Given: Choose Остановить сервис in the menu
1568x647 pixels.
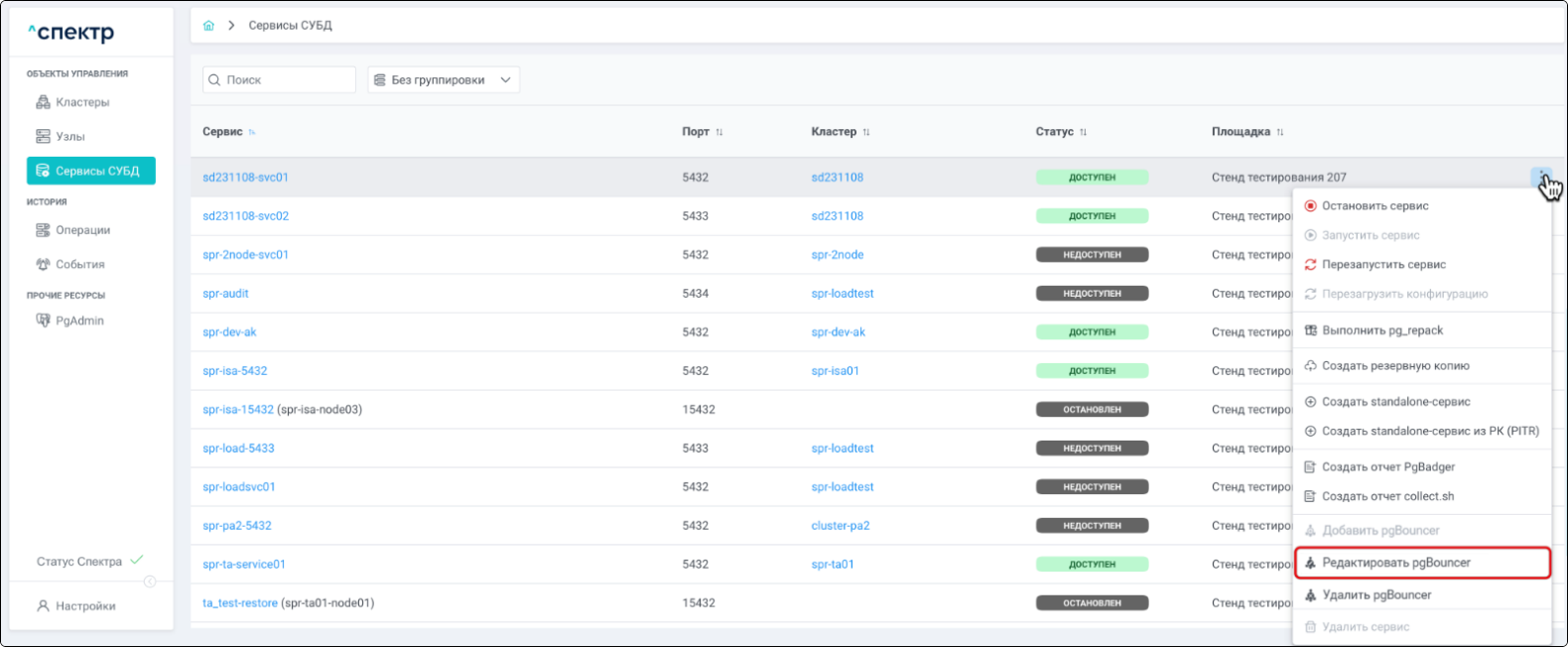Looking at the screenshot, I should tap(1374, 205).
